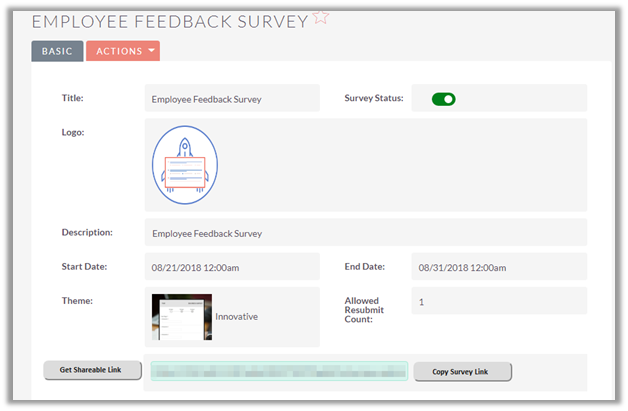Click the Employee Feedback Survey page heading
The width and height of the screenshot is (628, 411).
170,21
